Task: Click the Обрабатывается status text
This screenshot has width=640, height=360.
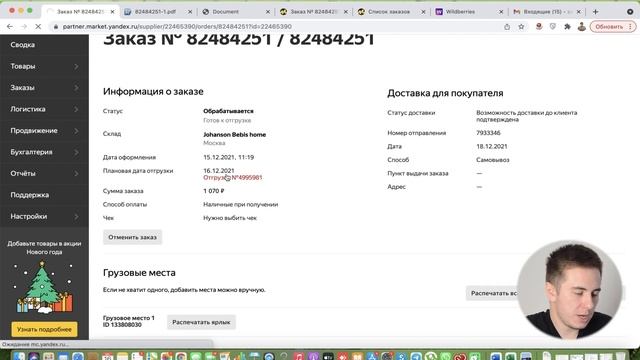Action: (228, 111)
